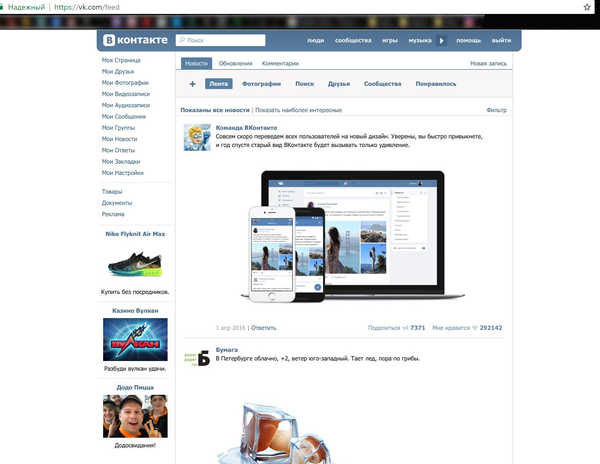Open Мои Друзья in sidebar
The width and height of the screenshot is (600, 464).
pyautogui.click(x=118, y=72)
